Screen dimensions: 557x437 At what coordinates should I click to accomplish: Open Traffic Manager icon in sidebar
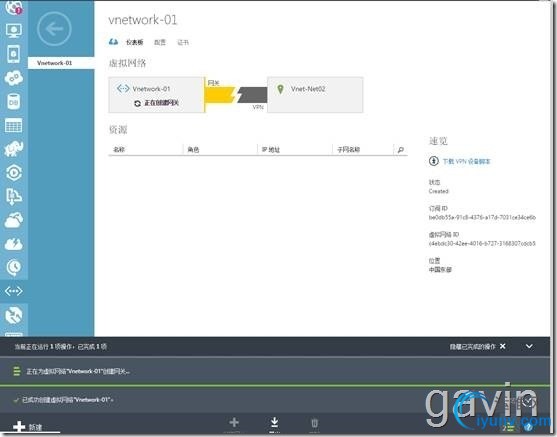[13, 315]
